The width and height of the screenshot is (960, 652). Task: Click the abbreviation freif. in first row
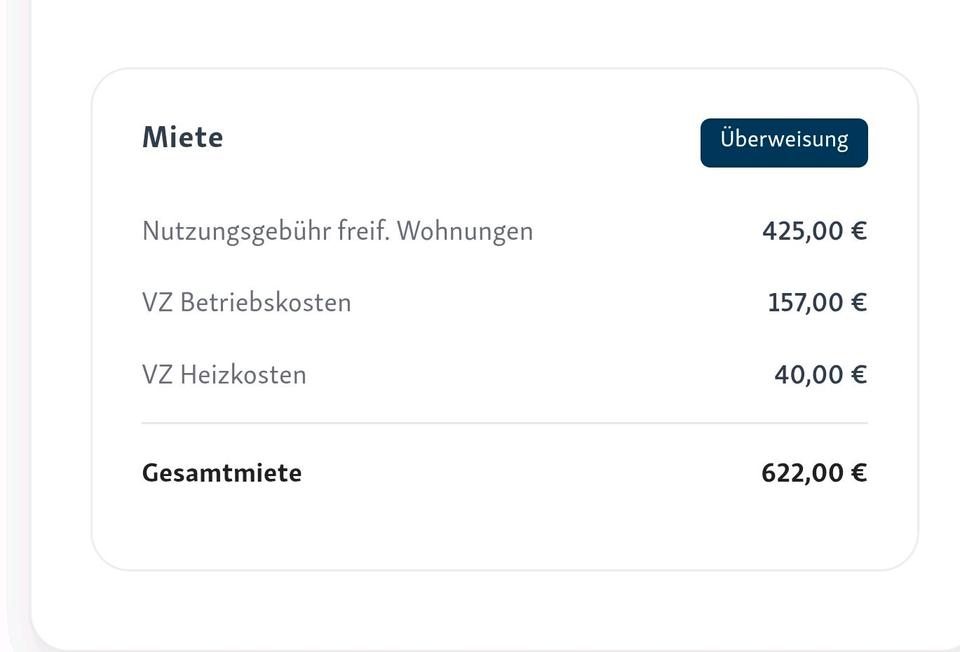(x=363, y=232)
